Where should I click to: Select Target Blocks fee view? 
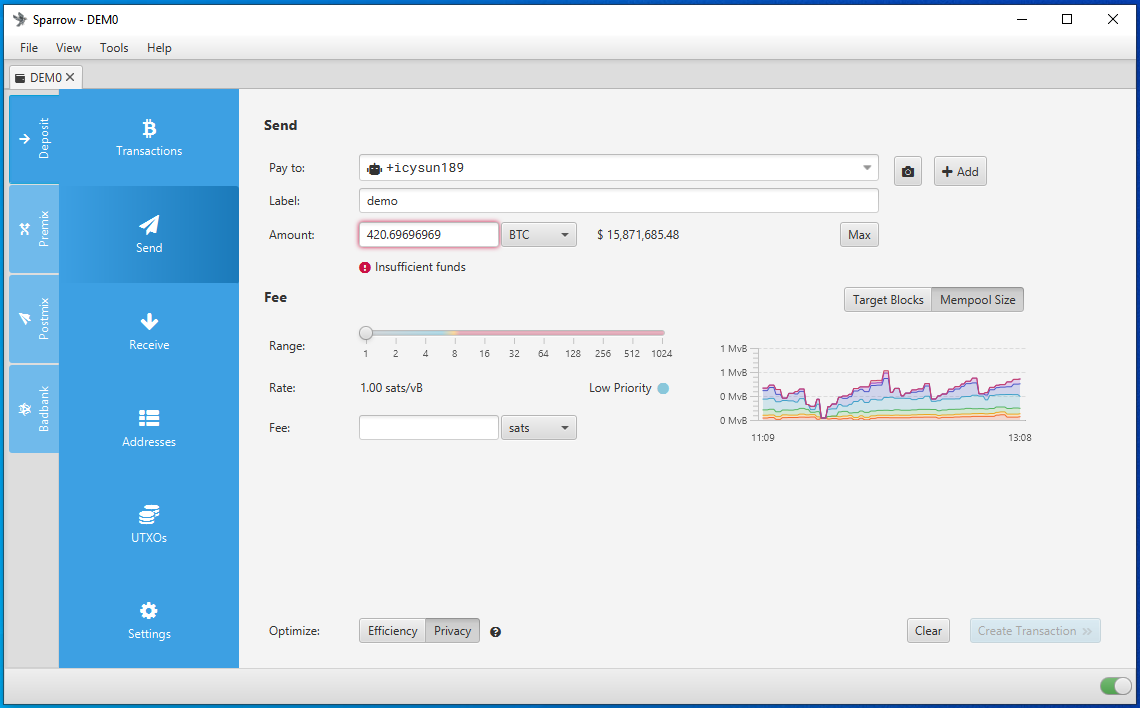(888, 300)
